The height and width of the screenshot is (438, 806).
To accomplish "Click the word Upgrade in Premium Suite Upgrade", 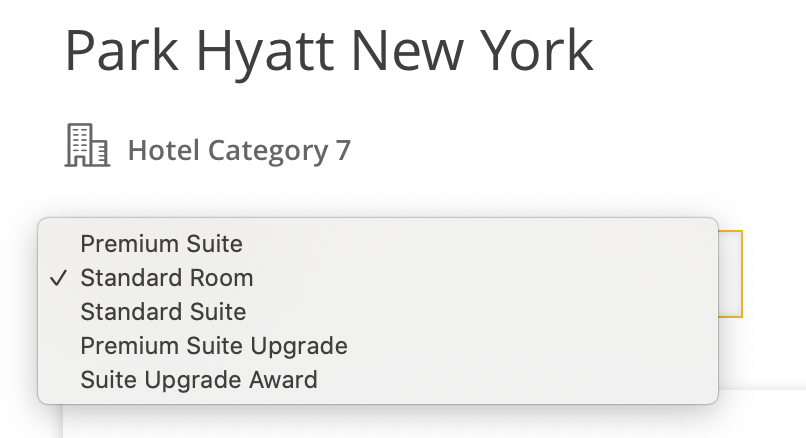I will pos(299,346).
